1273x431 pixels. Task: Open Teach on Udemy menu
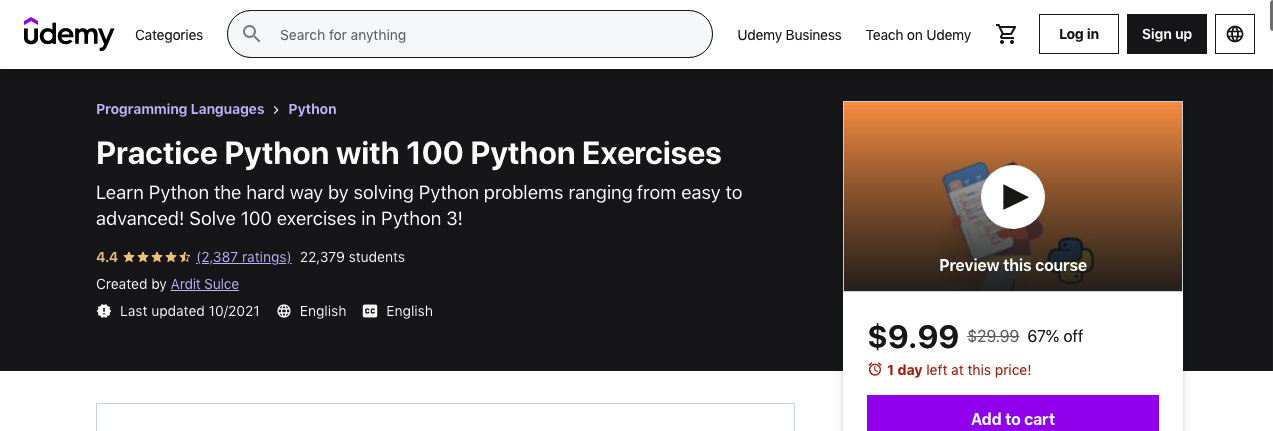pos(918,34)
